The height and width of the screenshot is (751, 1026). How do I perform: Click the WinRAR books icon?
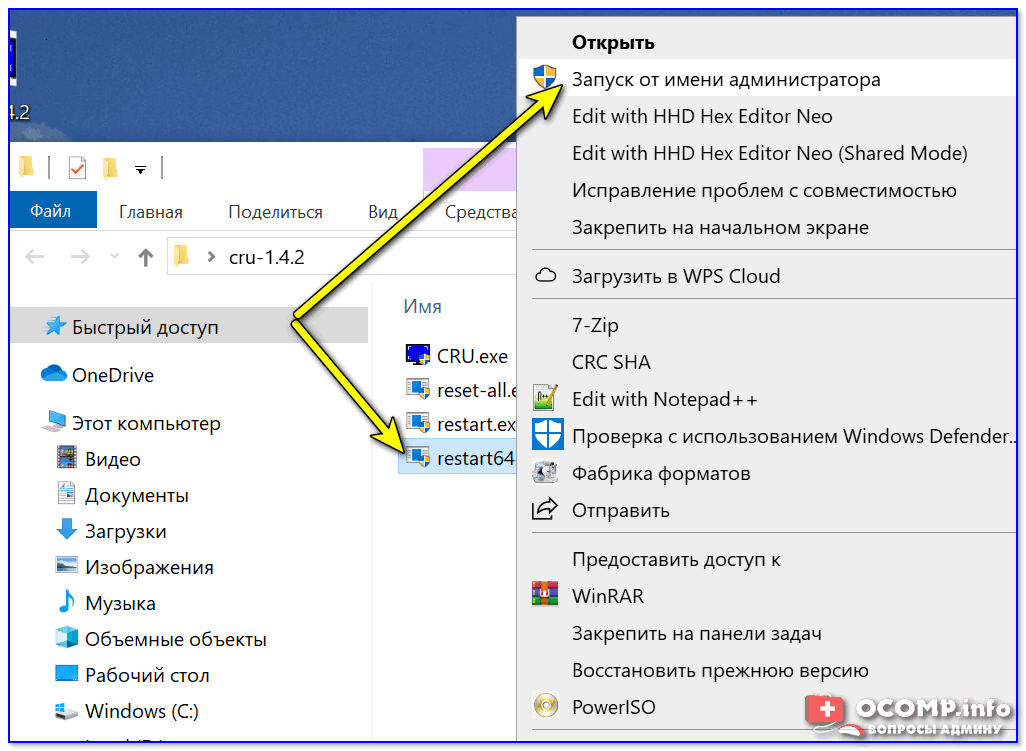(x=545, y=596)
